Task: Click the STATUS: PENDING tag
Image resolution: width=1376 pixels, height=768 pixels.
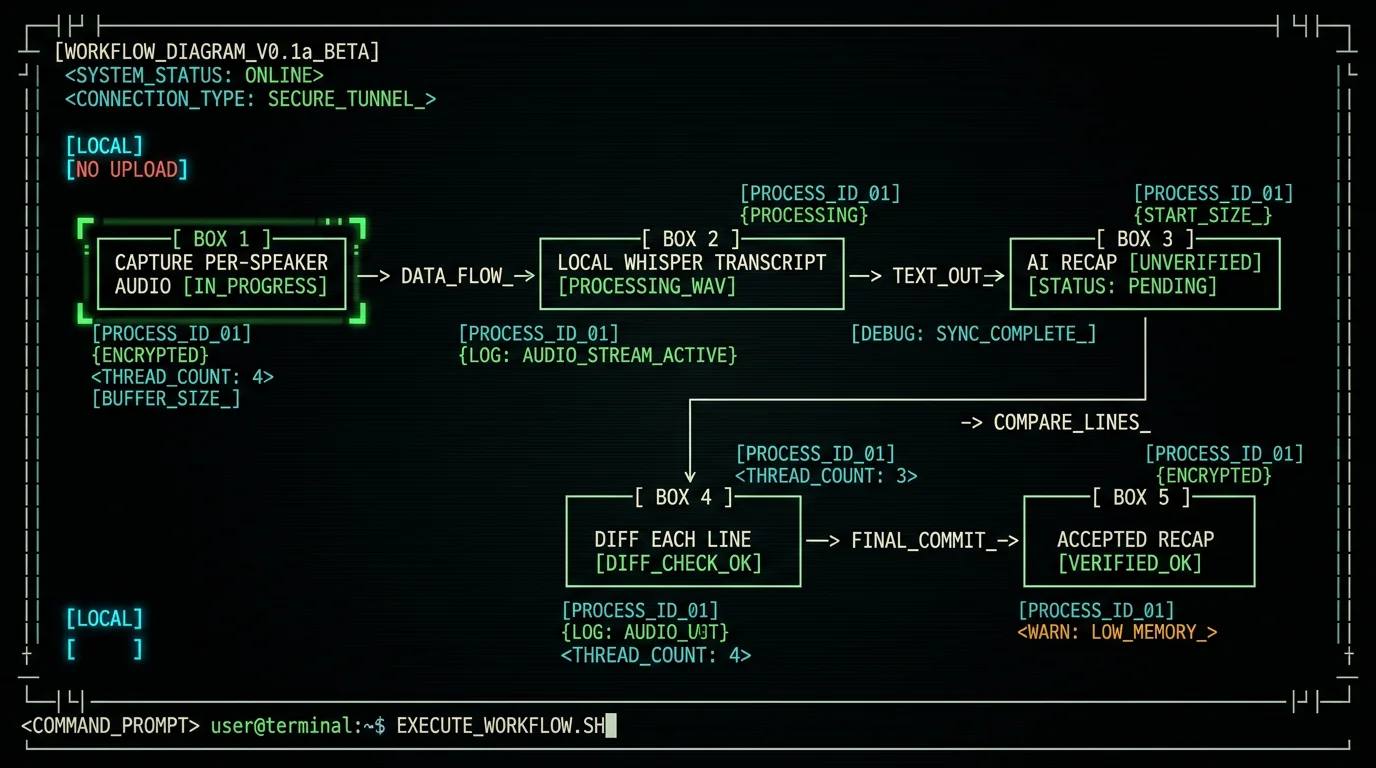Action: coord(1122,286)
